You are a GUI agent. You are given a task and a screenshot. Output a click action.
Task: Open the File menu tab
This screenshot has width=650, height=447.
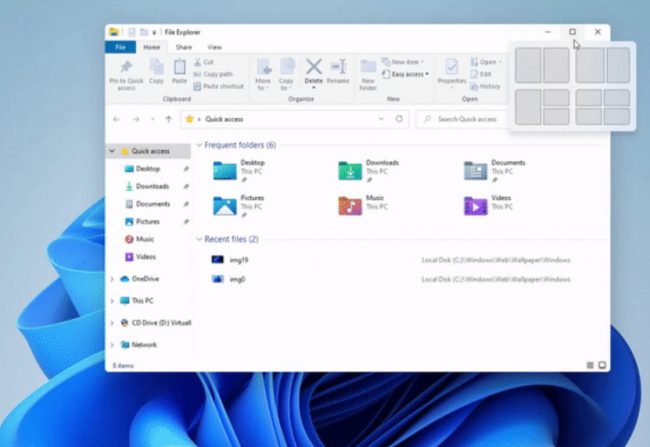coord(120,47)
